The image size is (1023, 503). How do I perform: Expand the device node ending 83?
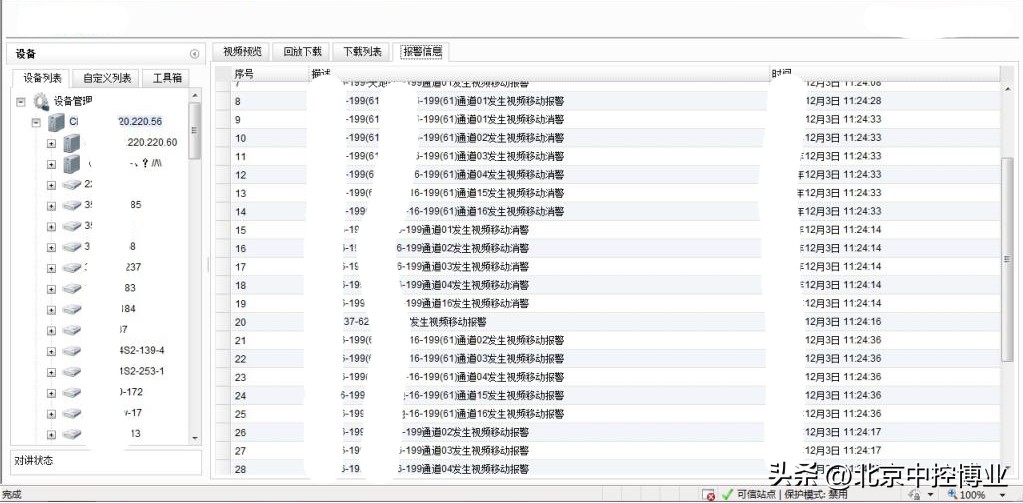pos(52,289)
